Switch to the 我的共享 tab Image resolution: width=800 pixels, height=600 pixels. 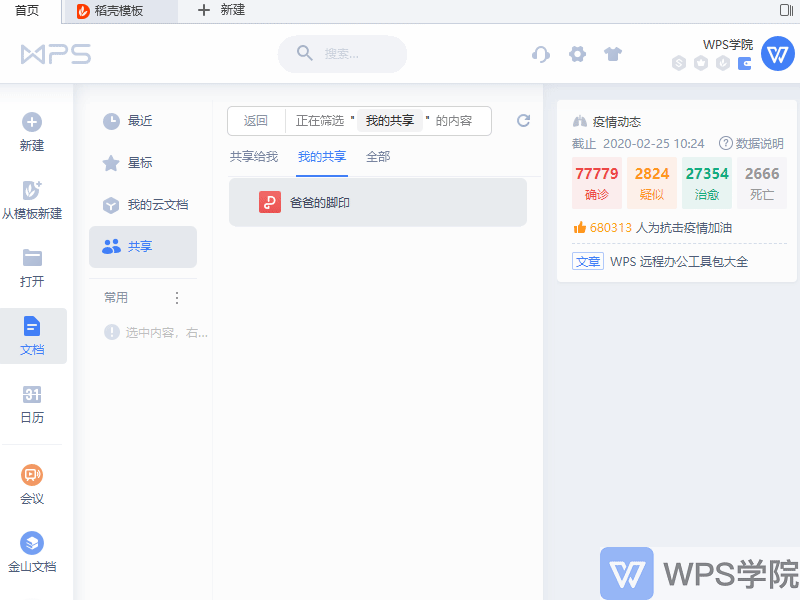click(x=322, y=157)
